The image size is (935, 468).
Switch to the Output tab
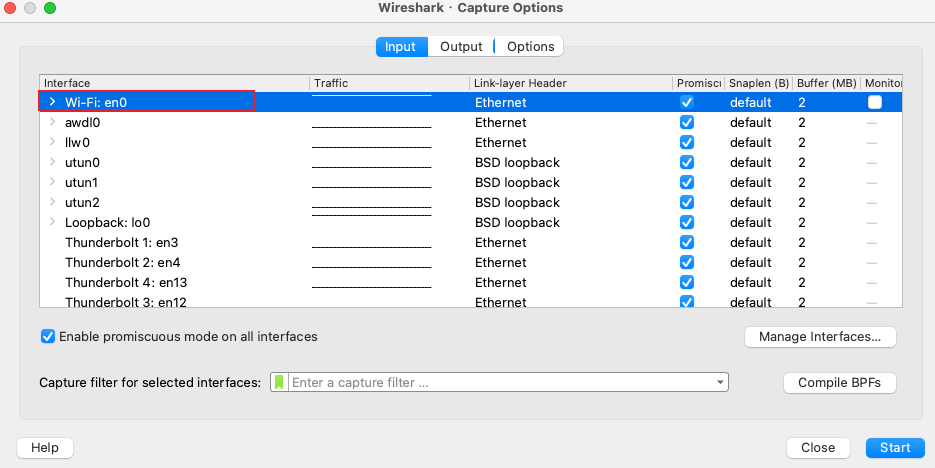click(461, 47)
